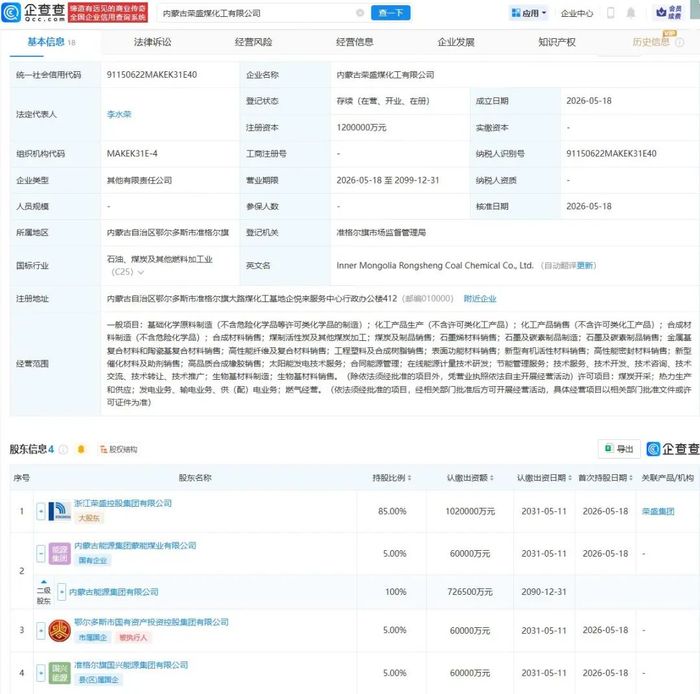Open 荣盛集团 related product link
This screenshot has height=694, width=700.
pos(658,511)
